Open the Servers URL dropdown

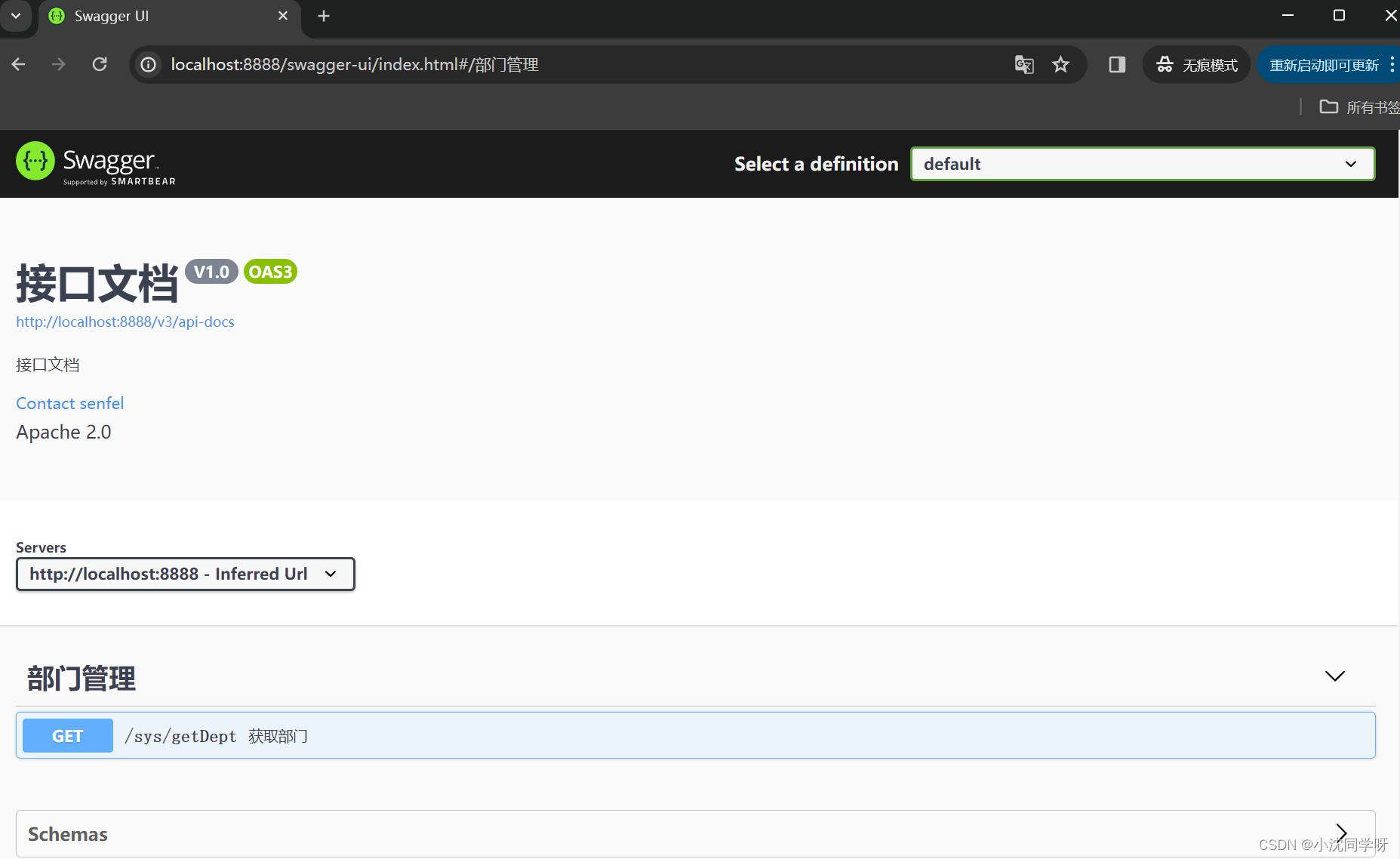point(185,574)
